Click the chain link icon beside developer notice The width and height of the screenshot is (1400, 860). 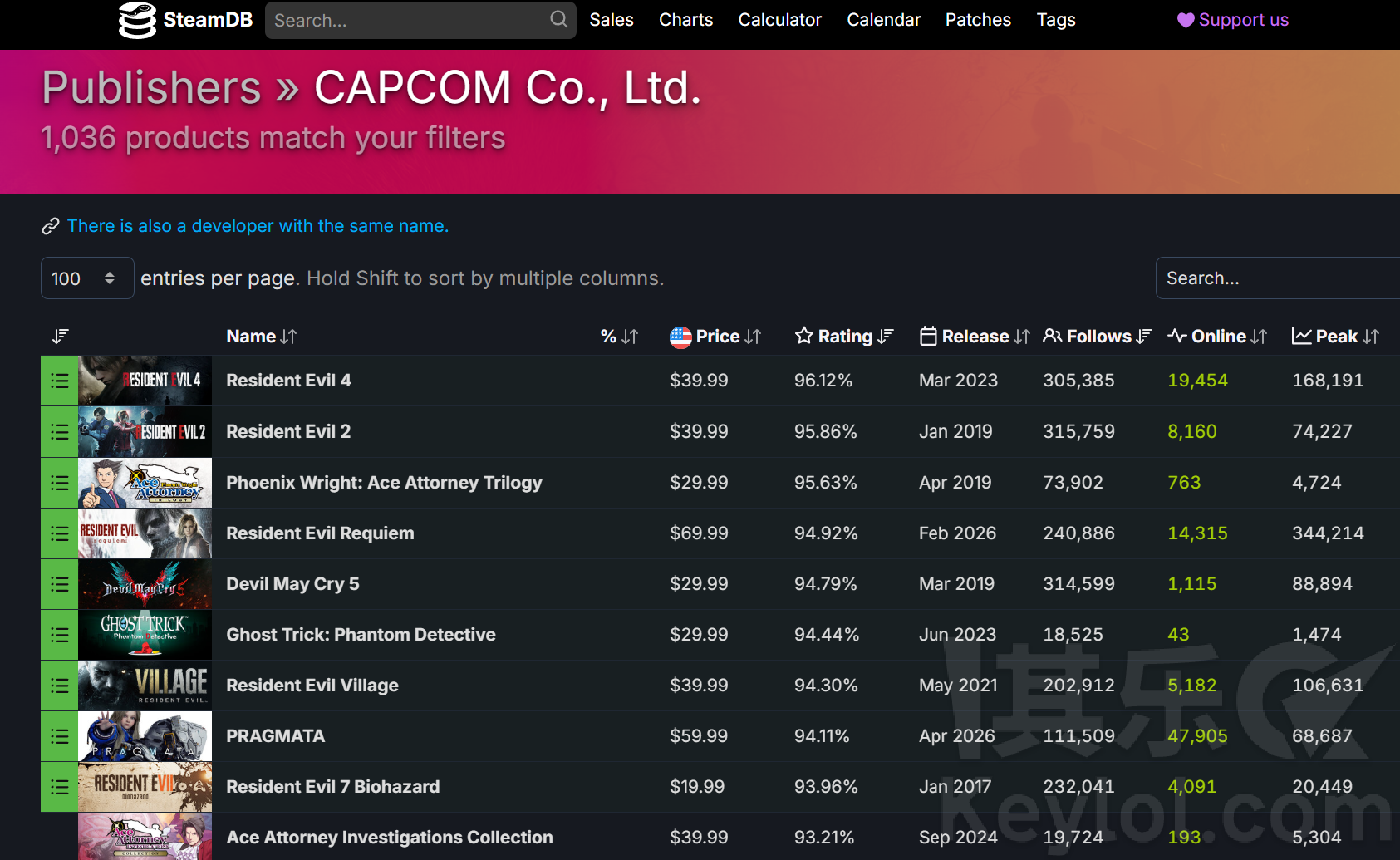51,226
